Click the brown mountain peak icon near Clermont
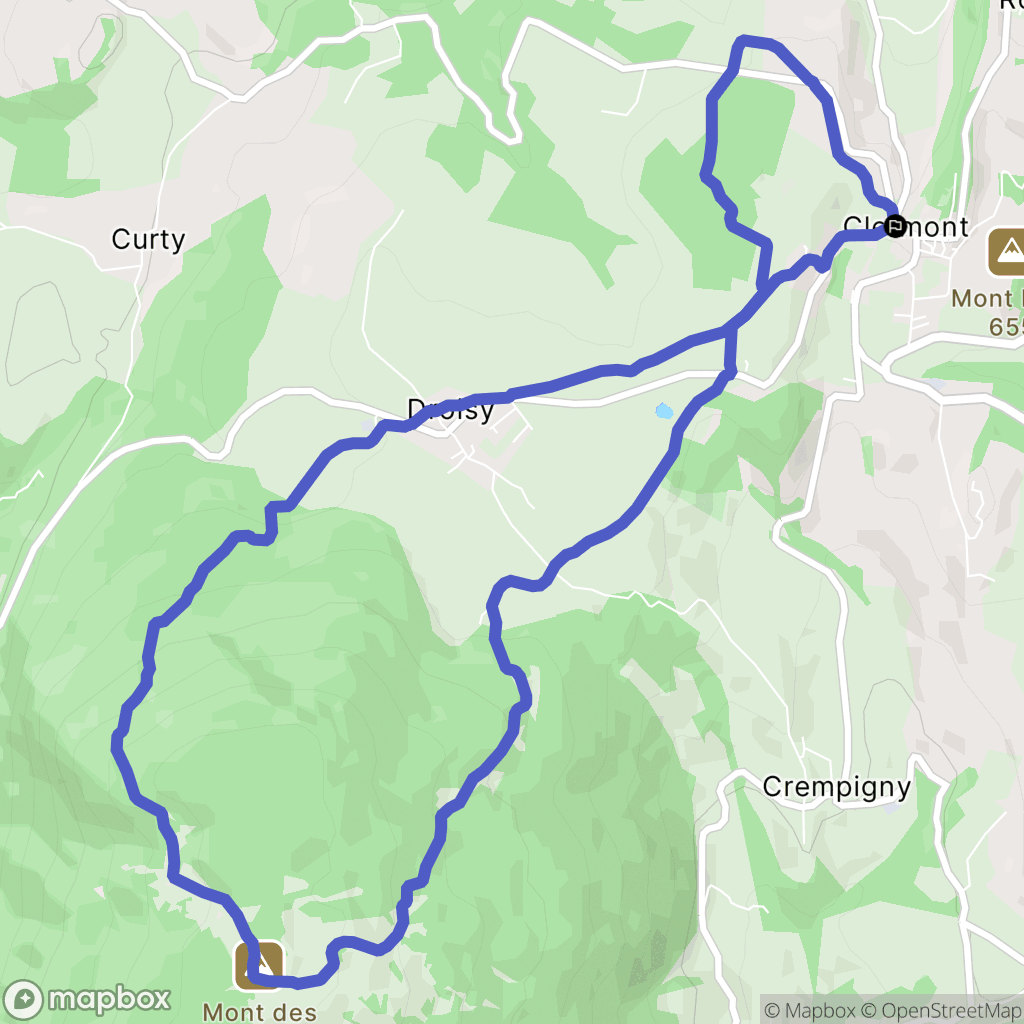The width and height of the screenshot is (1024, 1024). pos(1008,251)
